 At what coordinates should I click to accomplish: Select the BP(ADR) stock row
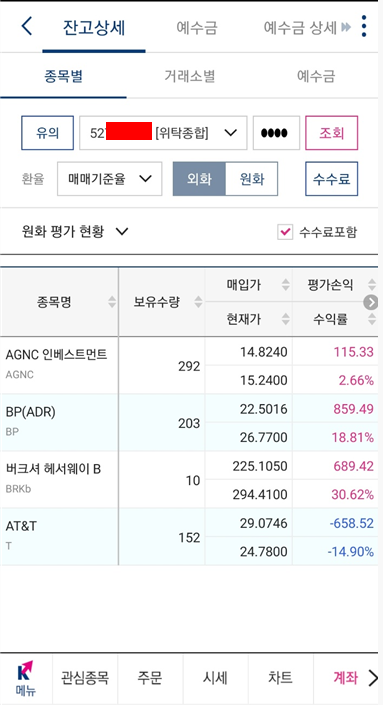pos(189,423)
